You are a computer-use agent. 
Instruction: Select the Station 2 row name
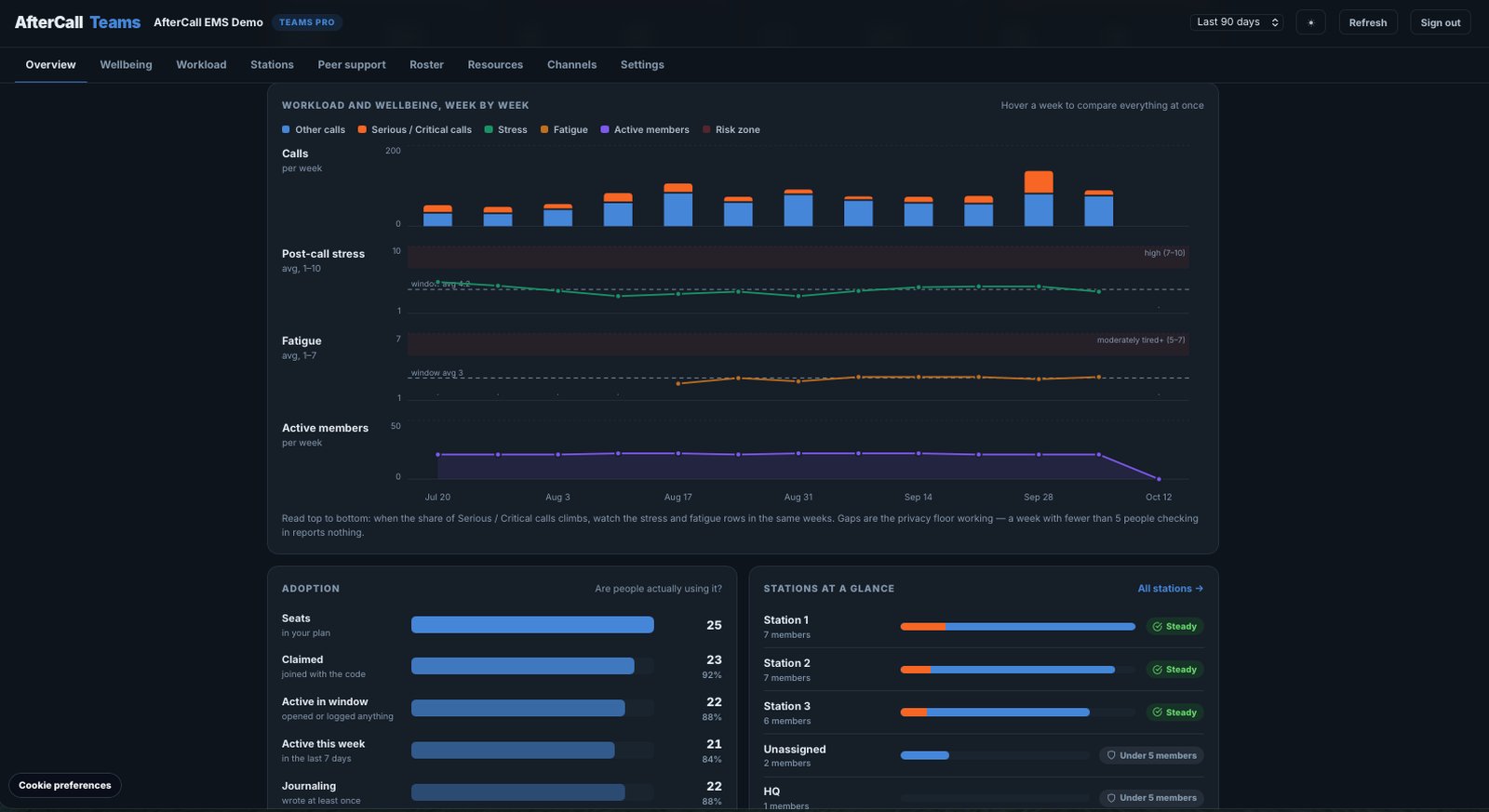[786, 663]
